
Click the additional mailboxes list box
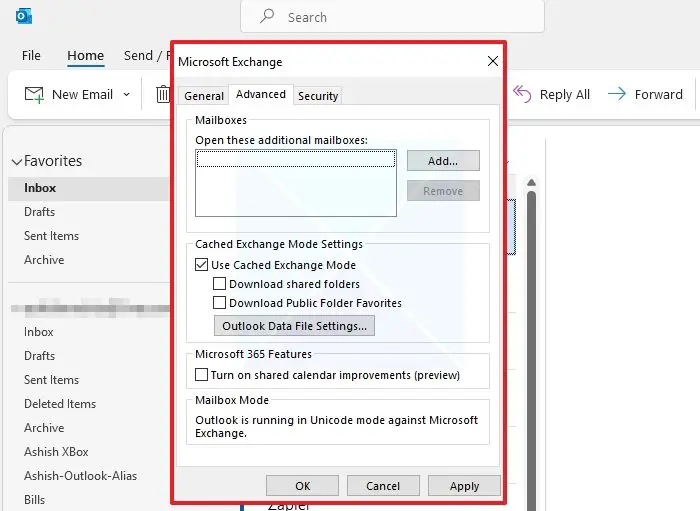point(296,183)
